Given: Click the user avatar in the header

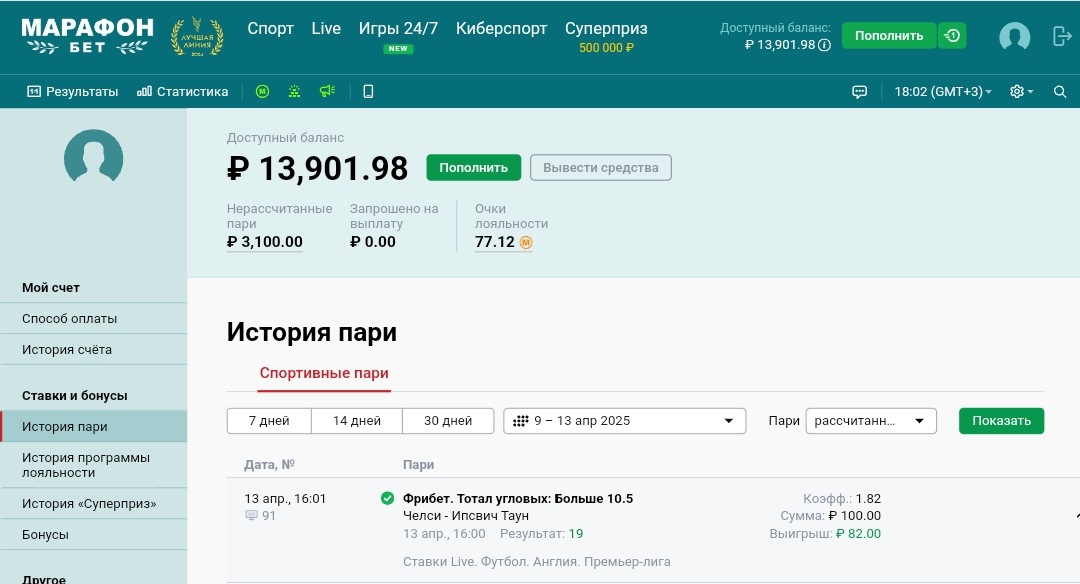Looking at the screenshot, I should coord(1014,37).
